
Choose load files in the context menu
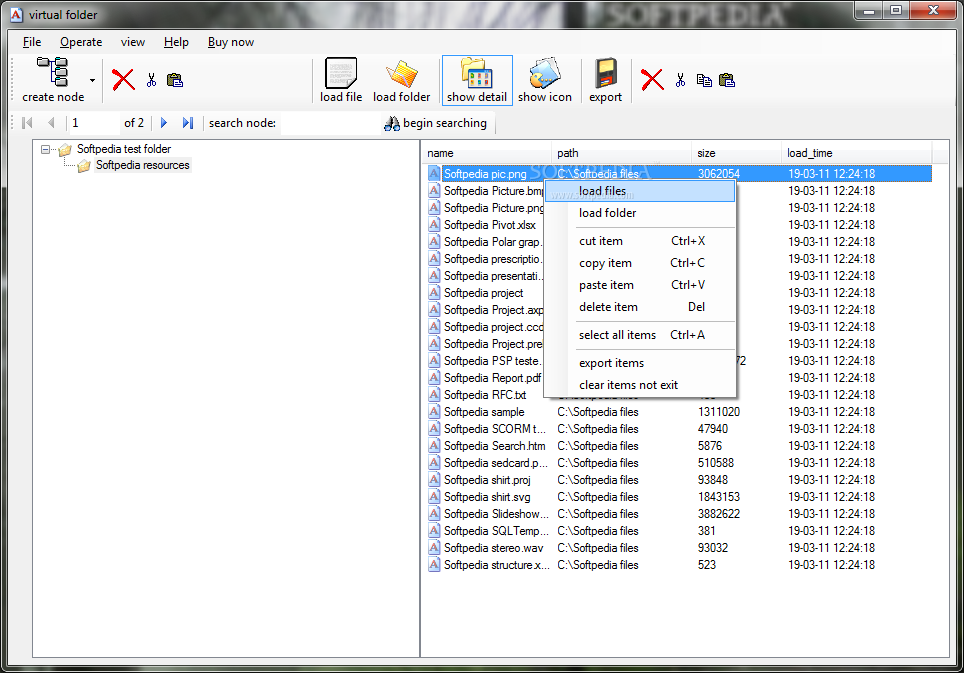coord(640,191)
